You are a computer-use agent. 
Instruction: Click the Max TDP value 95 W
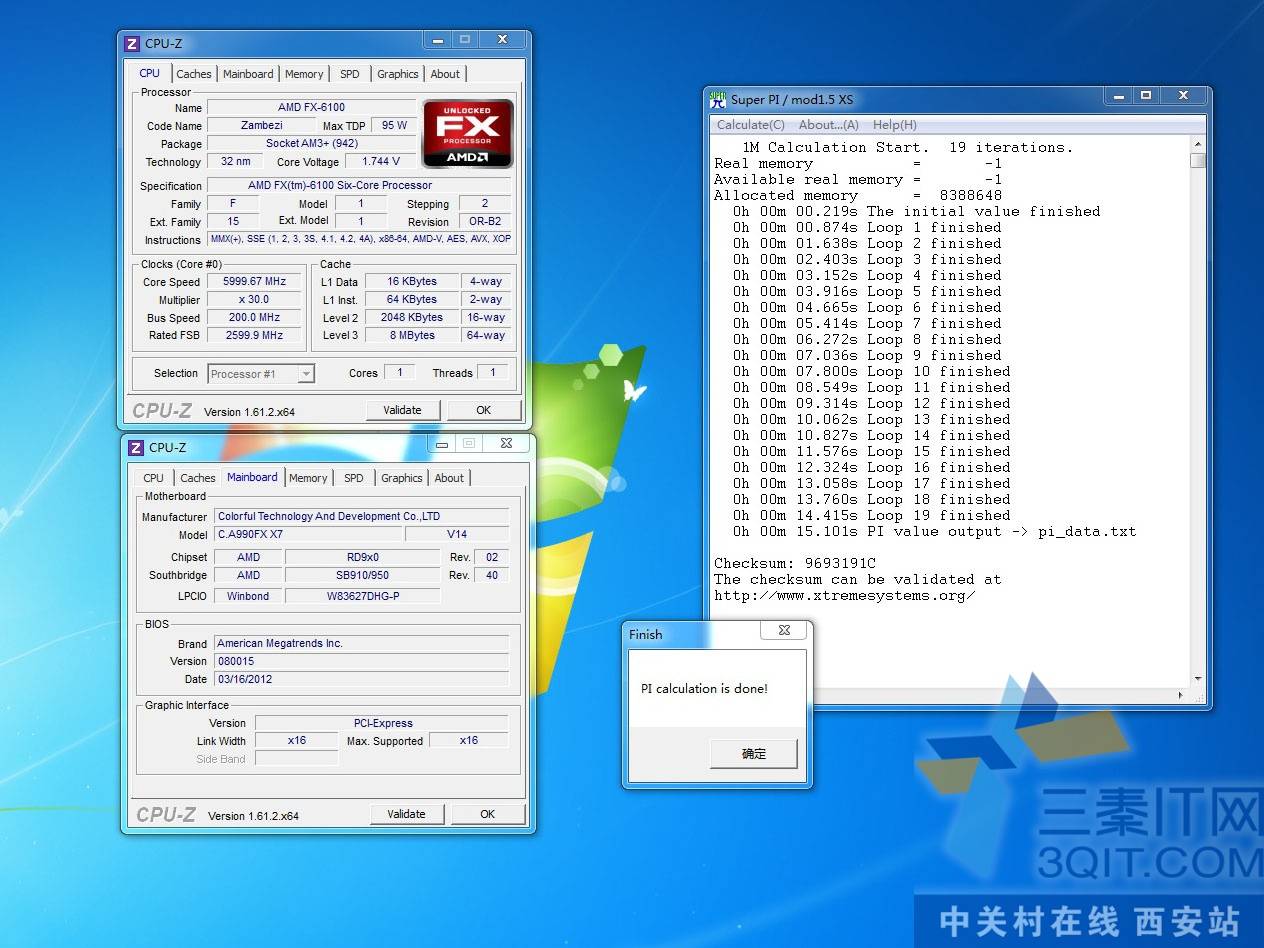click(394, 125)
